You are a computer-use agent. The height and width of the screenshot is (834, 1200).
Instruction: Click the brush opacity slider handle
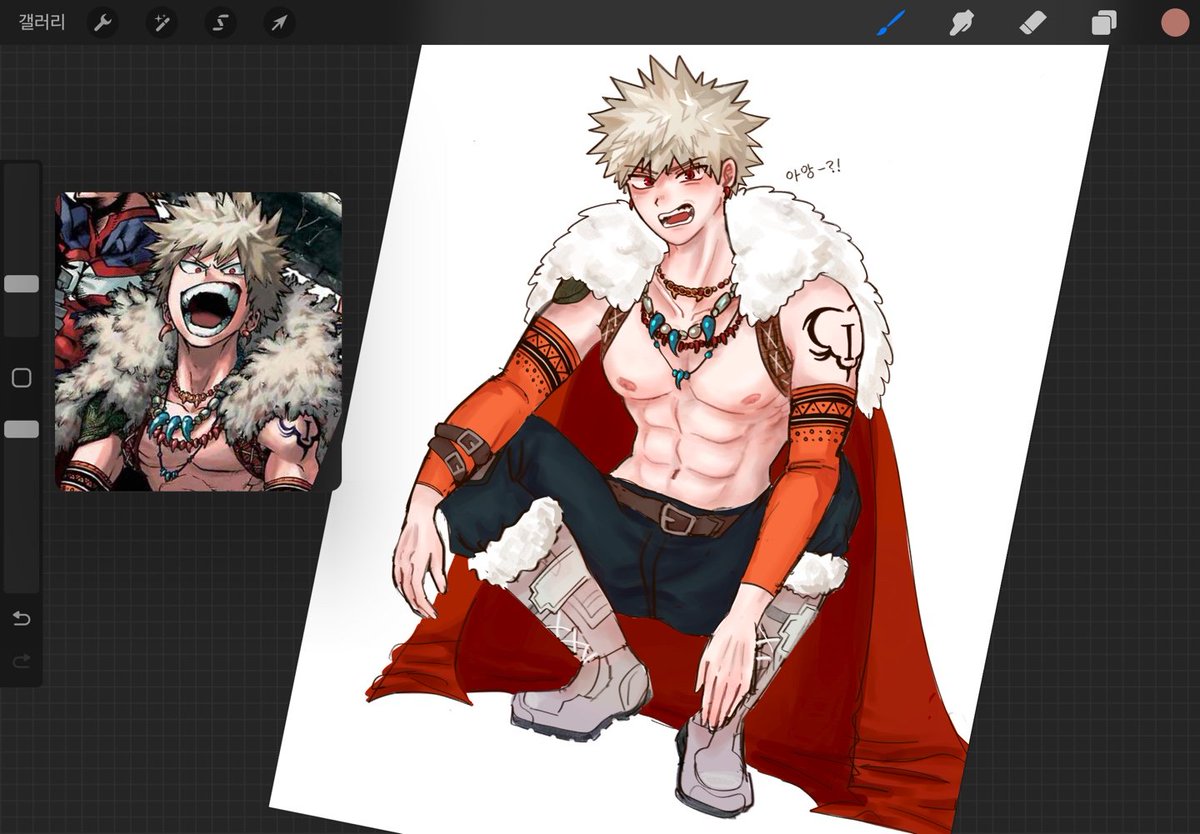tap(21, 429)
